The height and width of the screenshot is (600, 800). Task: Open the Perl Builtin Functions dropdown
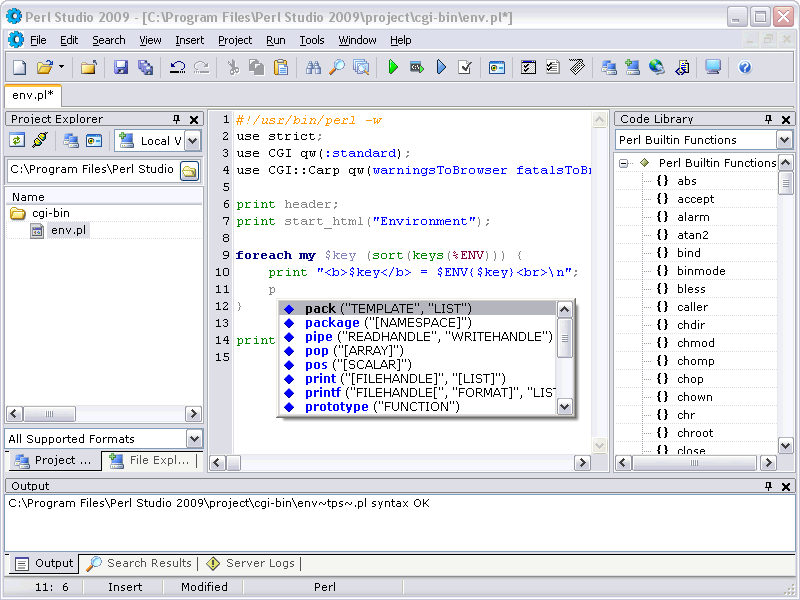pos(784,140)
